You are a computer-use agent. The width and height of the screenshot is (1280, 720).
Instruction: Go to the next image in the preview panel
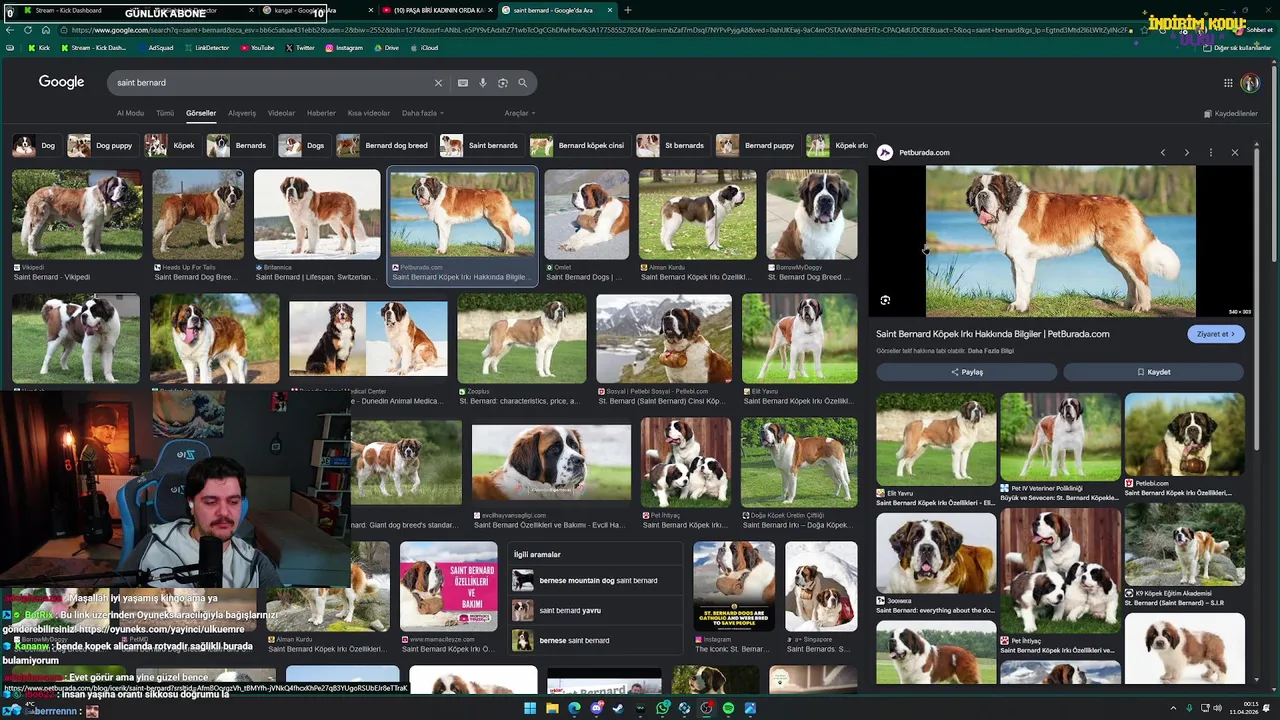(x=1187, y=153)
